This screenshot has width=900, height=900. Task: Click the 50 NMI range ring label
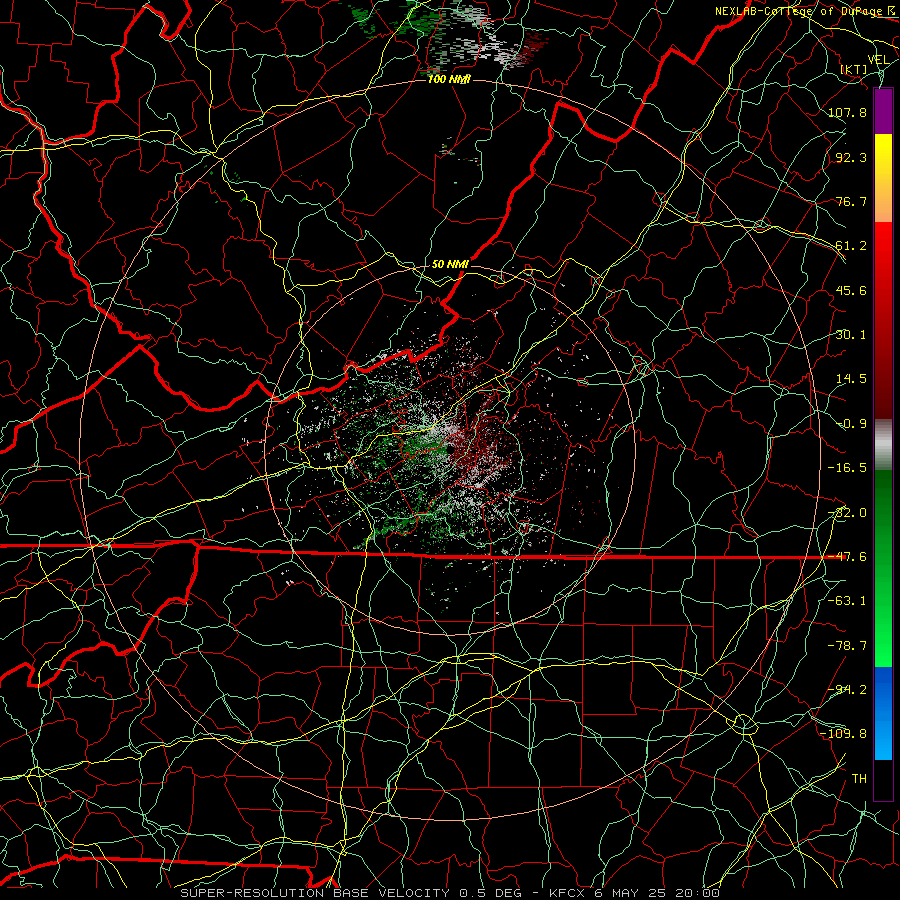[x=450, y=264]
